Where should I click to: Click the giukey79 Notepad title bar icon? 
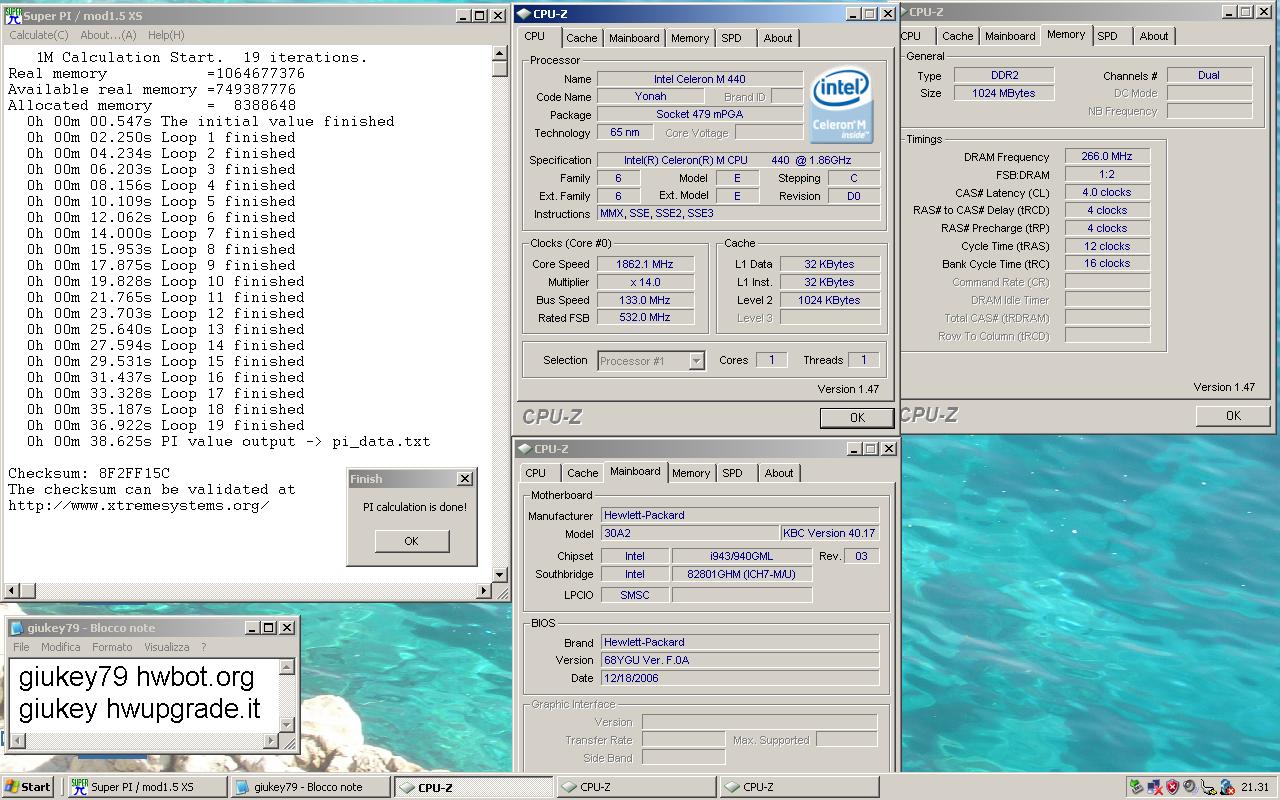17,627
